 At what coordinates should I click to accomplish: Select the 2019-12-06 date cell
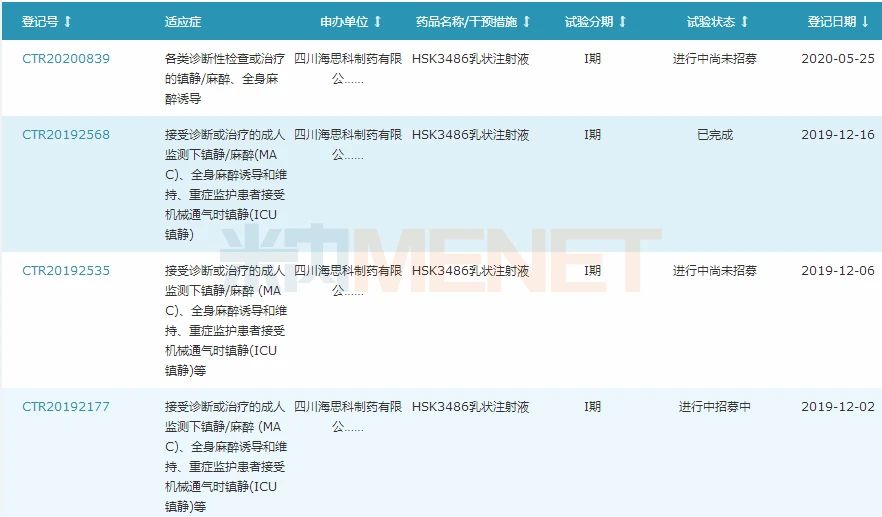pos(838,271)
